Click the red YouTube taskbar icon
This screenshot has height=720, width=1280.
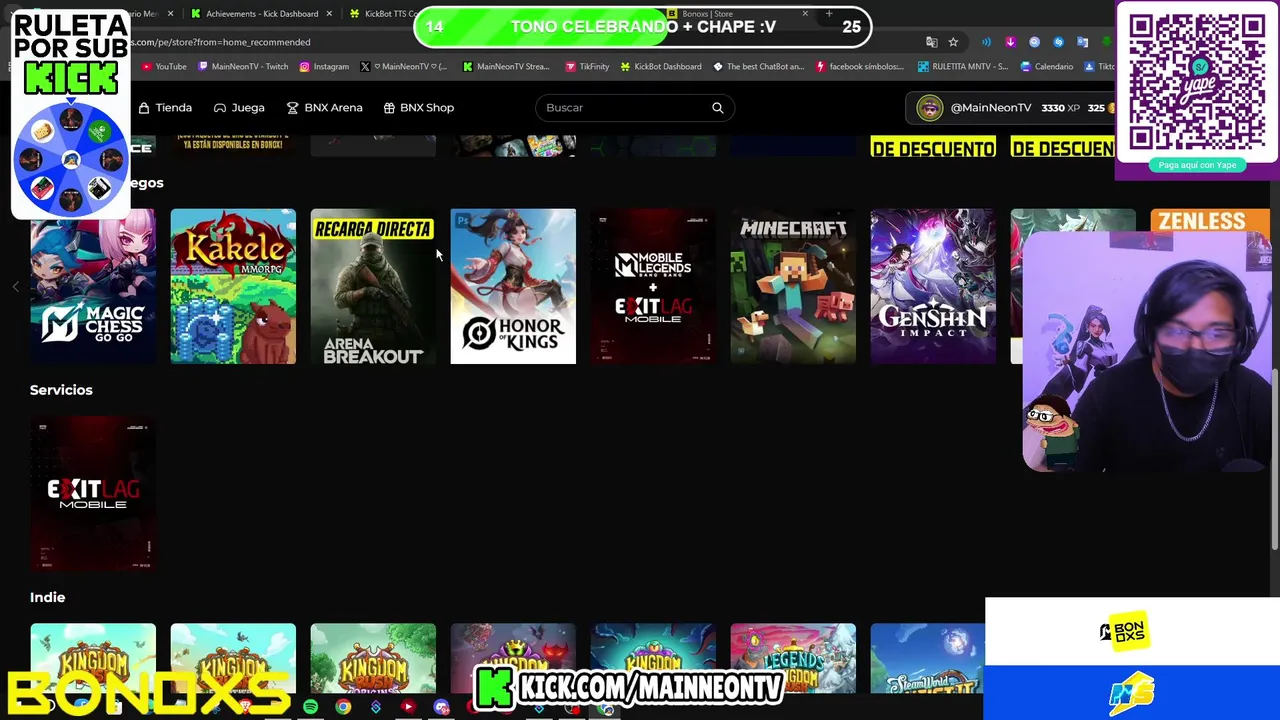[x=408, y=707]
